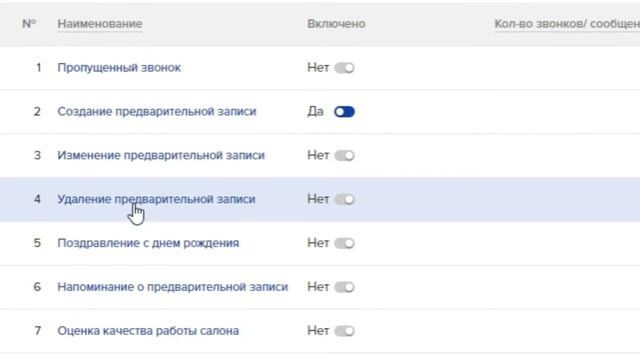This screenshot has width=640, height=360.
Task: Switch on Напоминание о предварительной записи
Action: point(344,287)
